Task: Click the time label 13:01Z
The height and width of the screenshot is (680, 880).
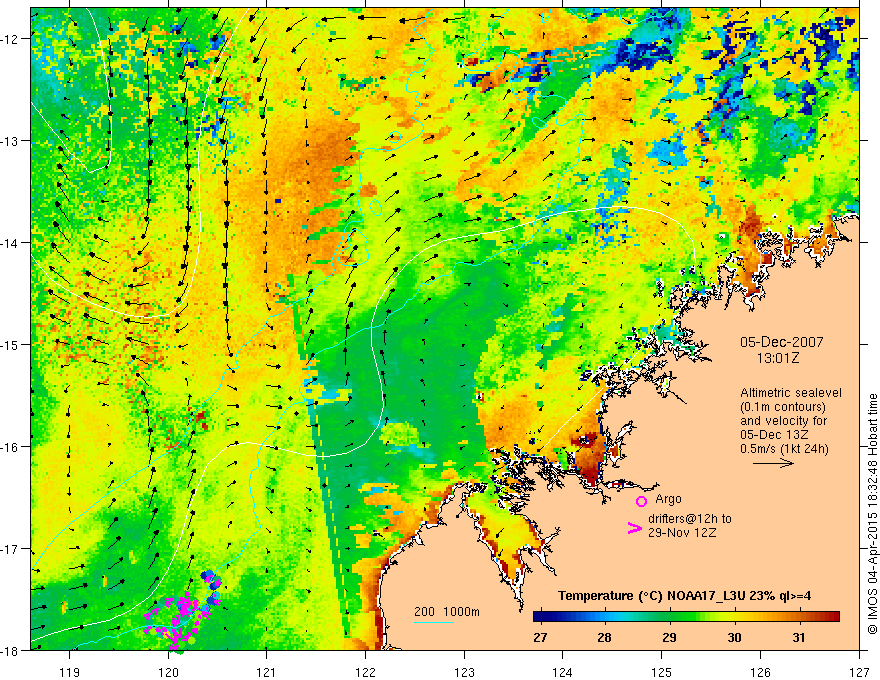Action: pyautogui.click(x=778, y=358)
